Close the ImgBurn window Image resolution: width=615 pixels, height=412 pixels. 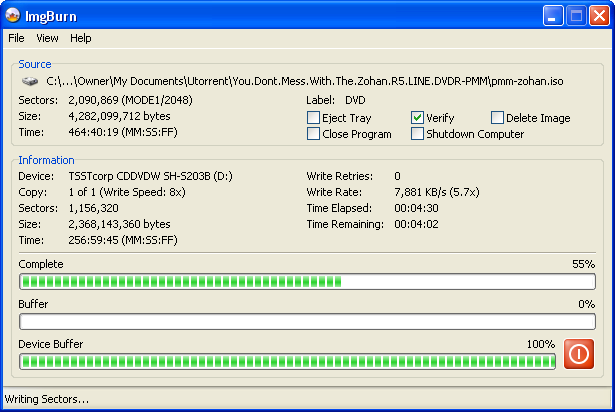click(x=599, y=16)
